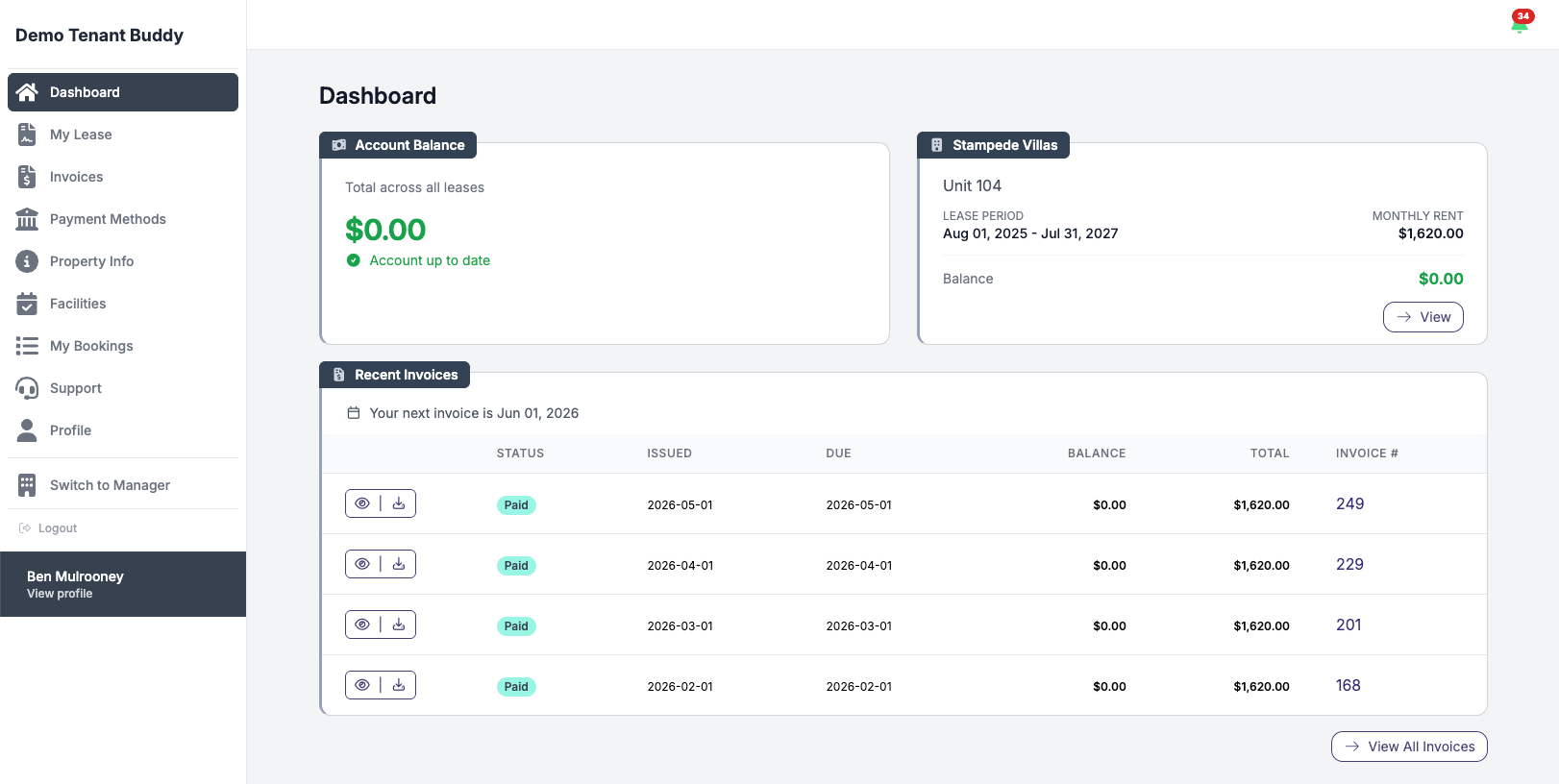
Task: Click the Paid badge for 2026-02-01 invoice
Action: (516, 687)
